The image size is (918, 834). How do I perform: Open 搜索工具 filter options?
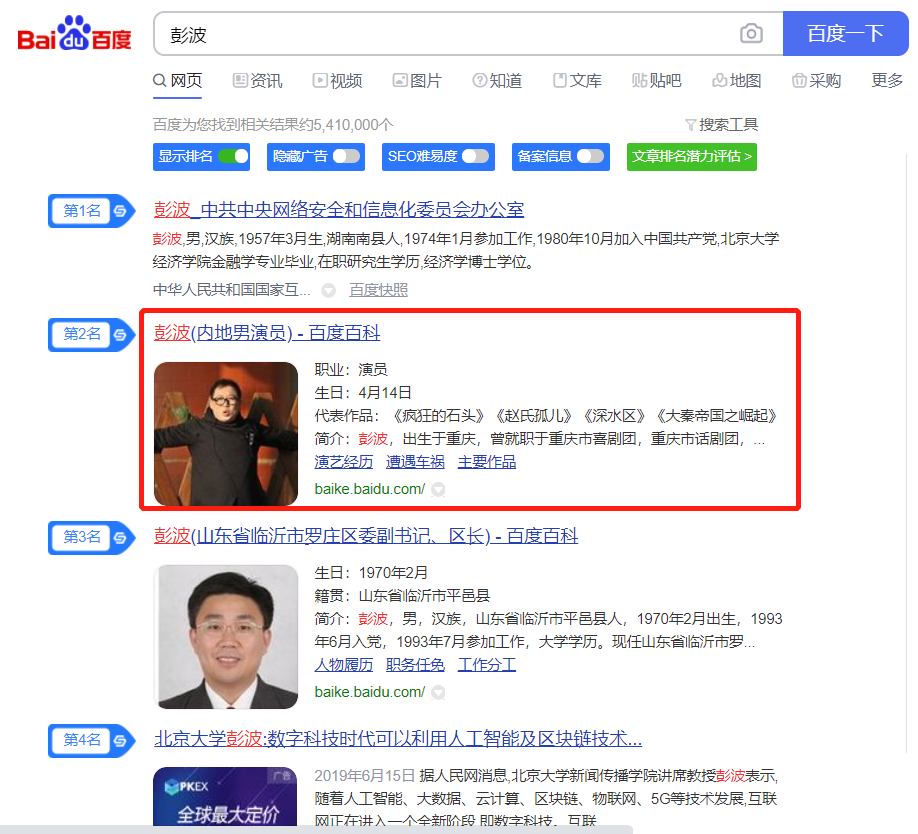tap(721, 125)
